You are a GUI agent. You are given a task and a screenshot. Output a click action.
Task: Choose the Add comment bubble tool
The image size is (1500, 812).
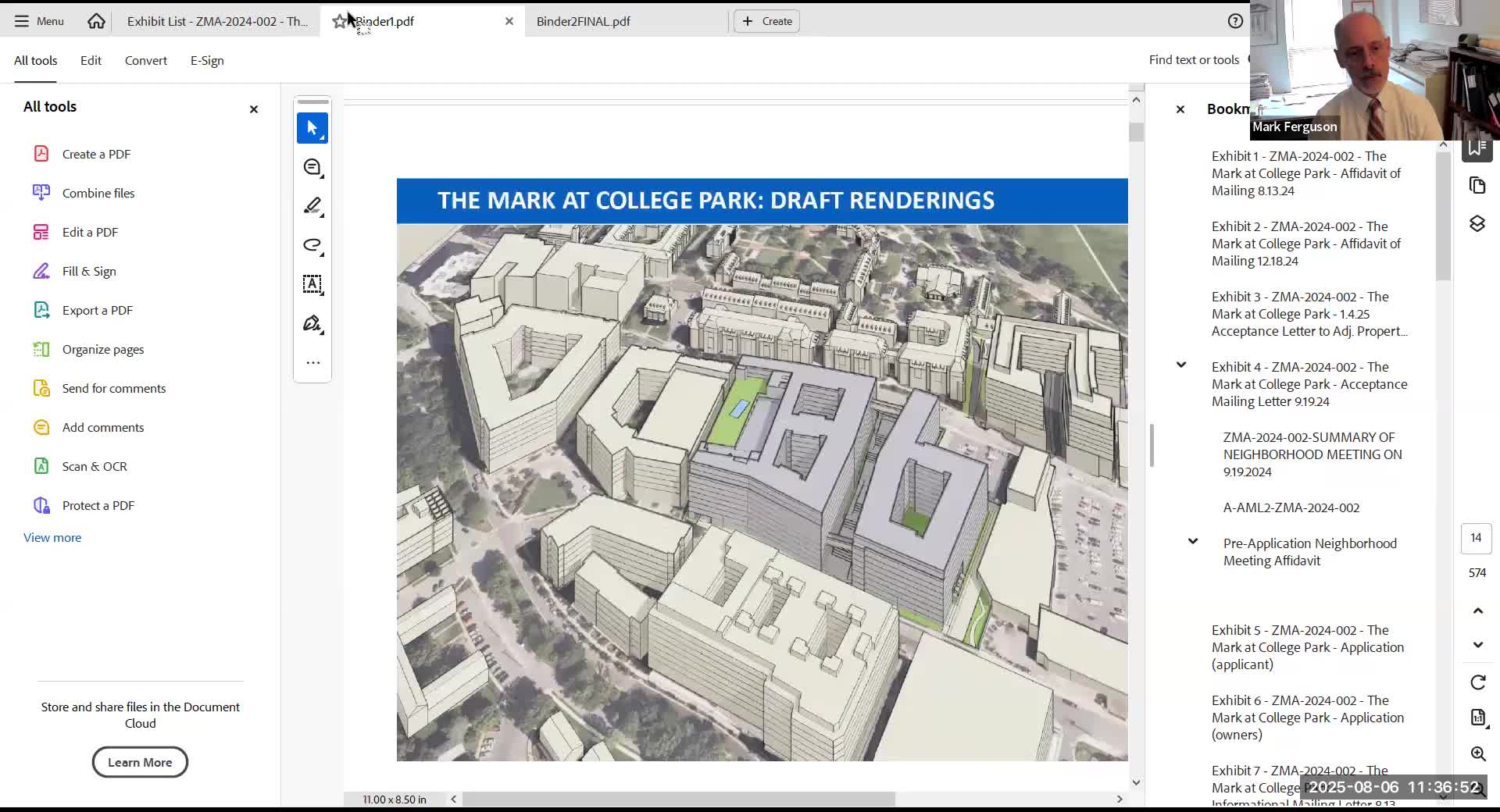312,167
